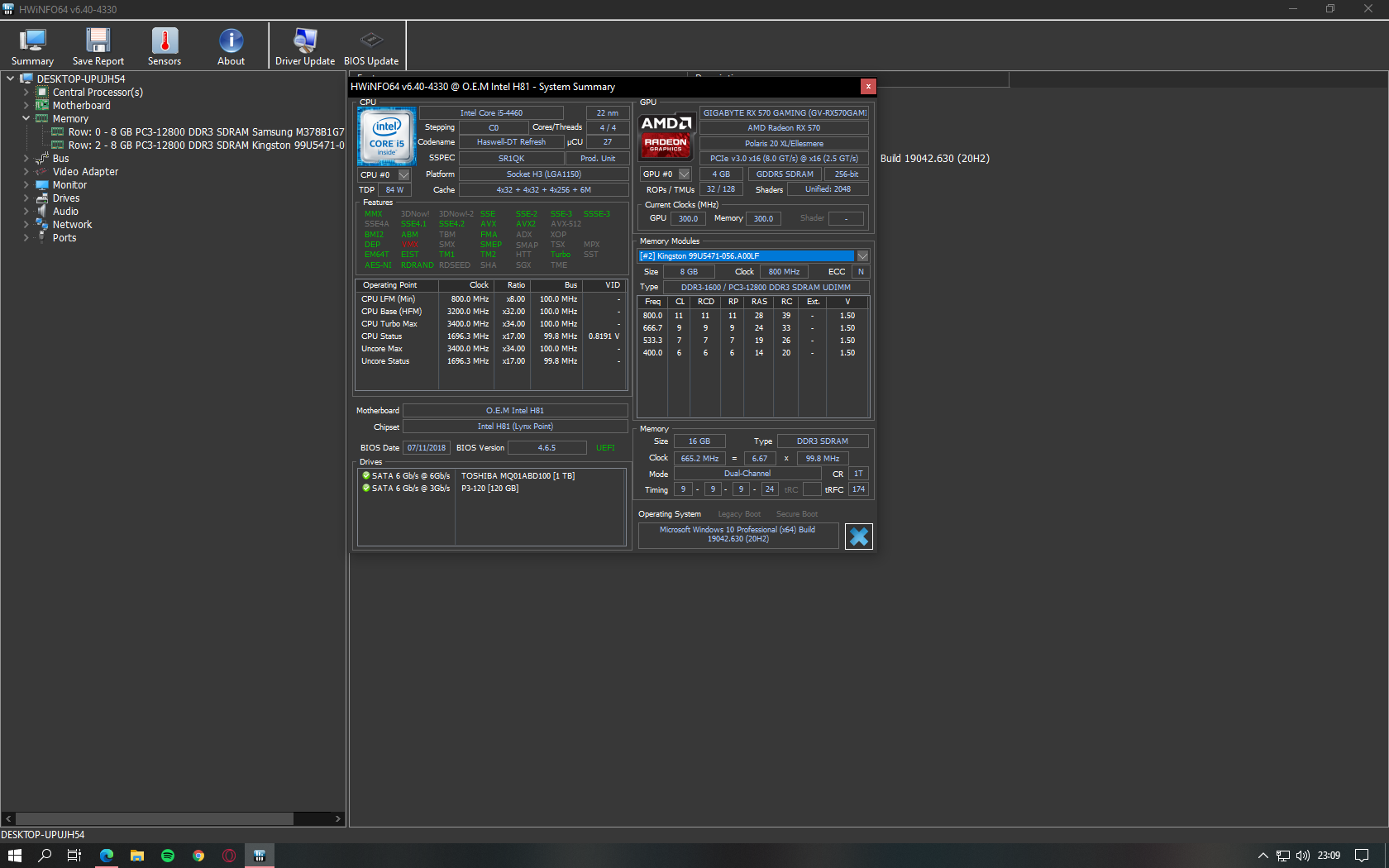Viewport: 1389px width, 868px height.
Task: Select the Memory tree icon
Action: (42, 119)
